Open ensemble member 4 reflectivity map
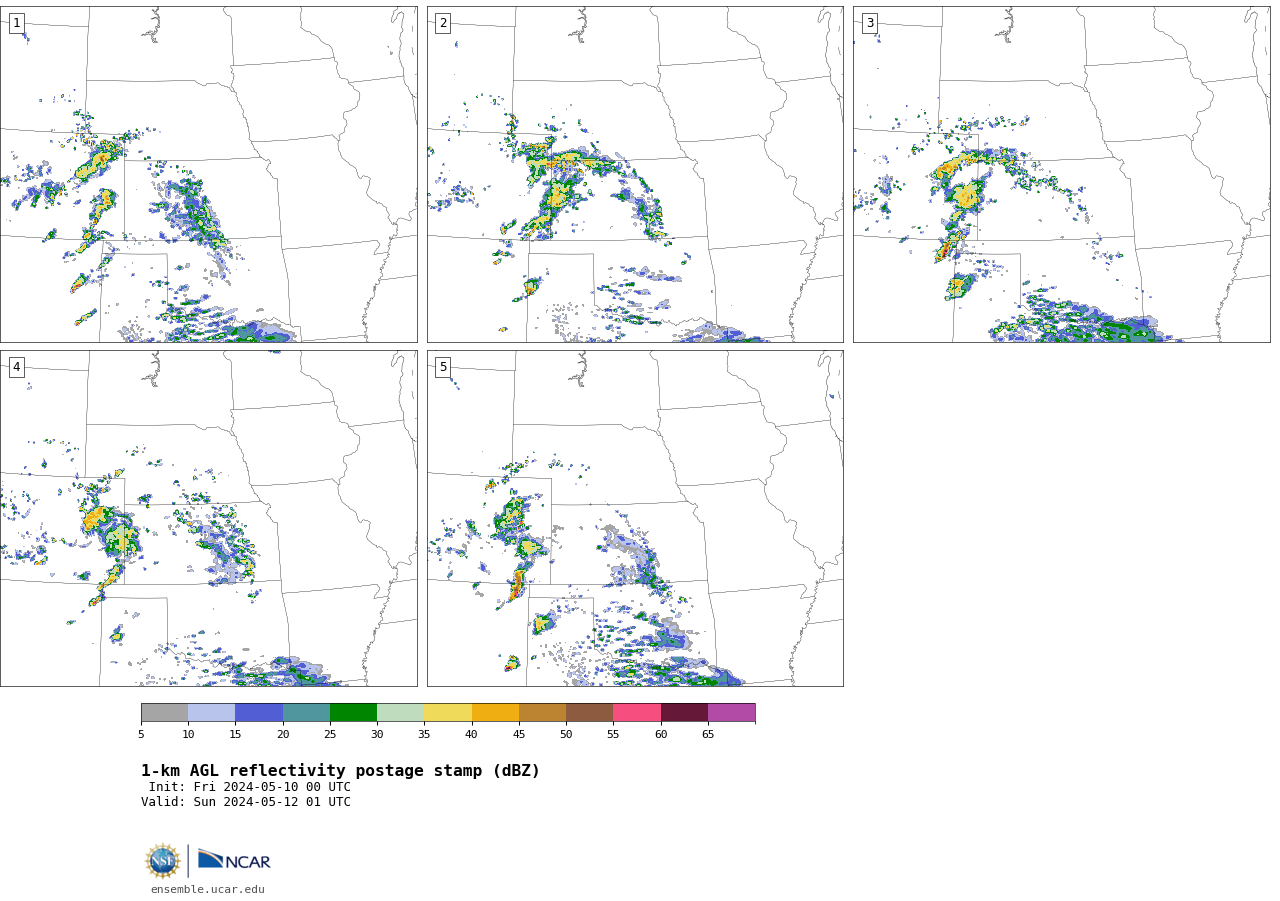Screen dimensions: 1280x901 point(209,518)
